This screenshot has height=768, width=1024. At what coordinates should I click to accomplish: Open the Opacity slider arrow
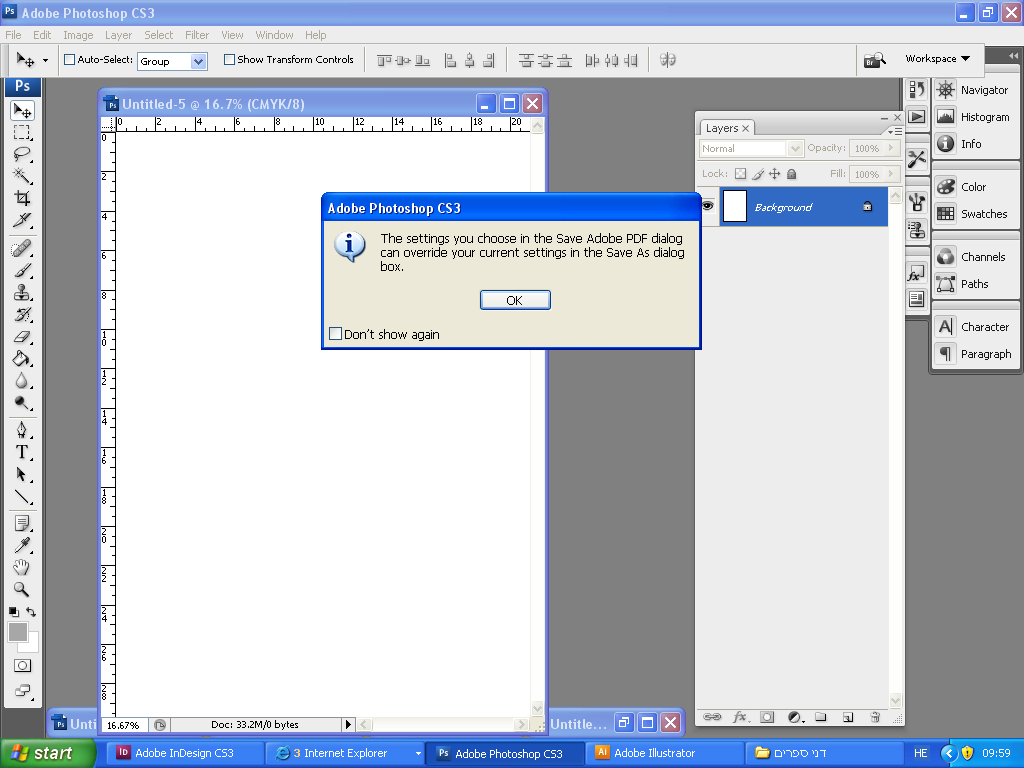pos(891,148)
